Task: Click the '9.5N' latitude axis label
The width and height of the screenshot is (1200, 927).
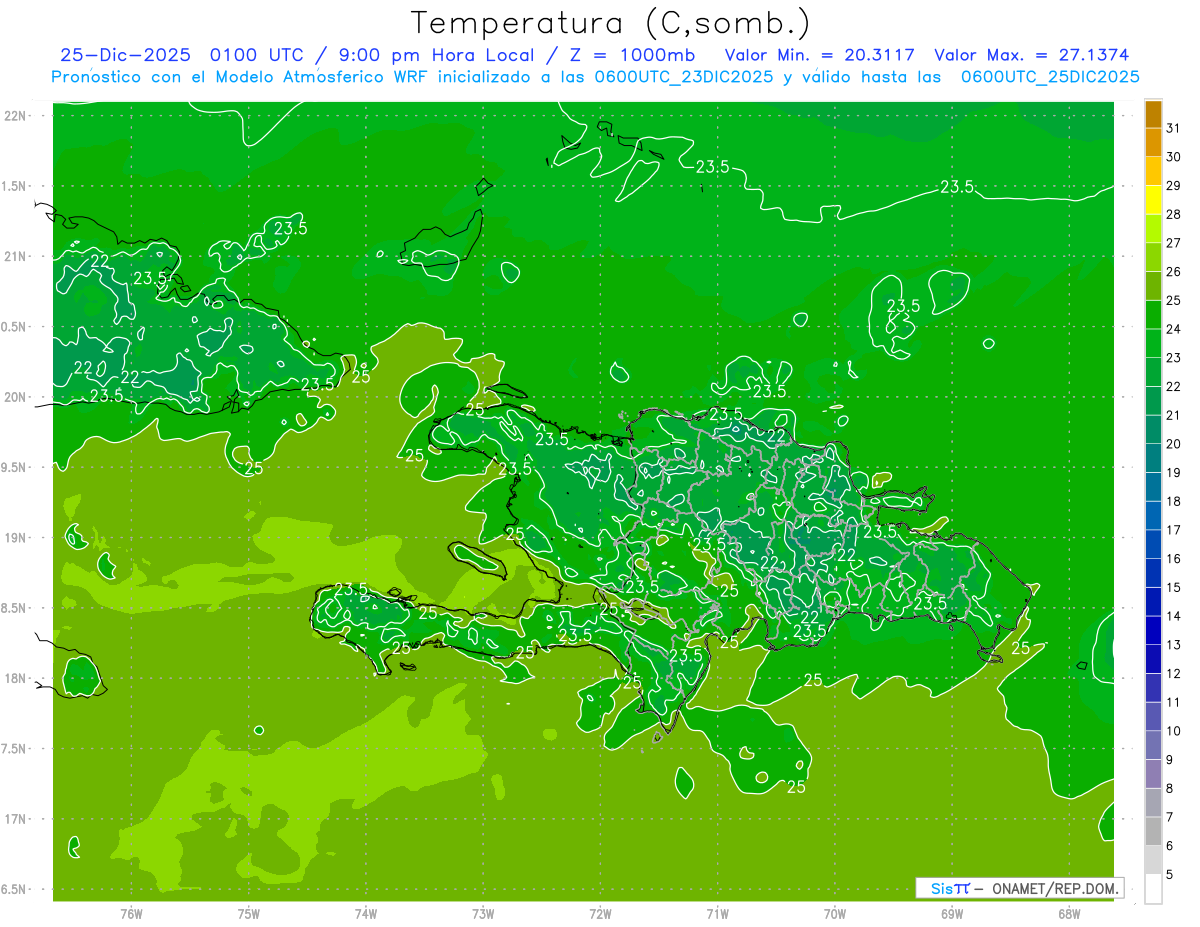Action: pos(15,467)
